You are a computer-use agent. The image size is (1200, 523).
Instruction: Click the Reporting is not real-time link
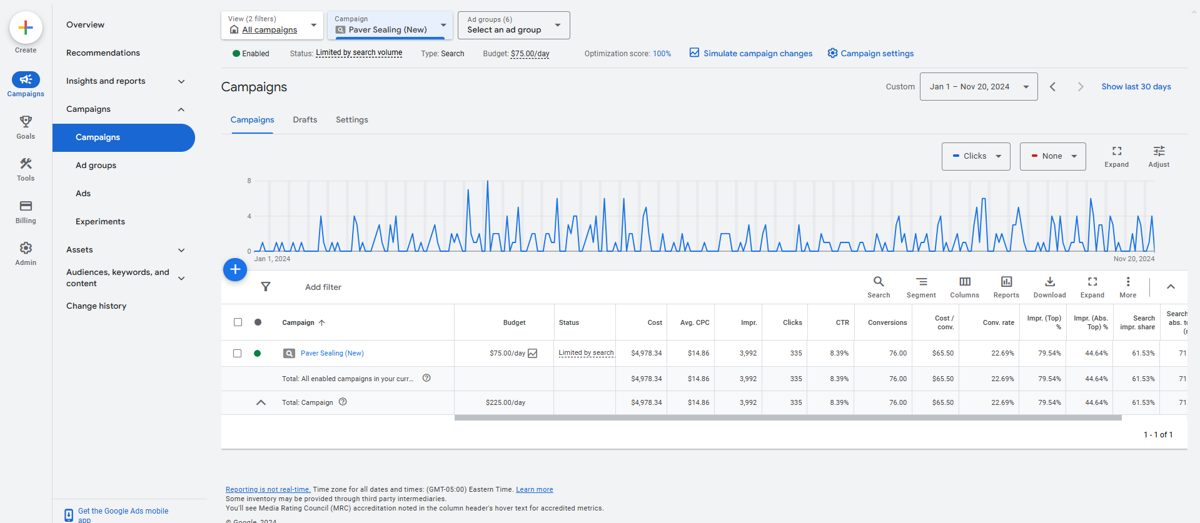[268, 490]
